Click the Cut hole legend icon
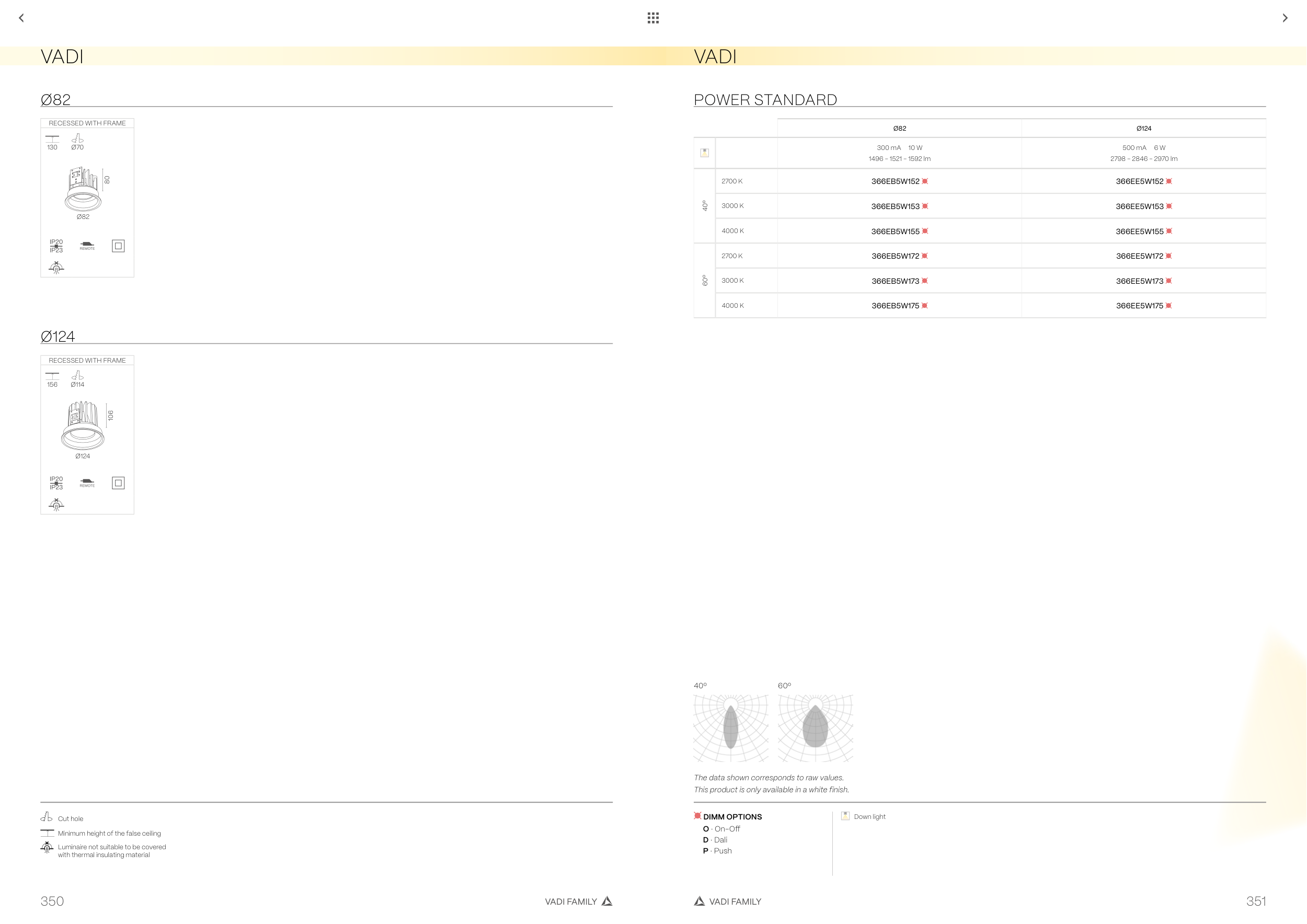This screenshot has width=1307, height=924. (47, 817)
